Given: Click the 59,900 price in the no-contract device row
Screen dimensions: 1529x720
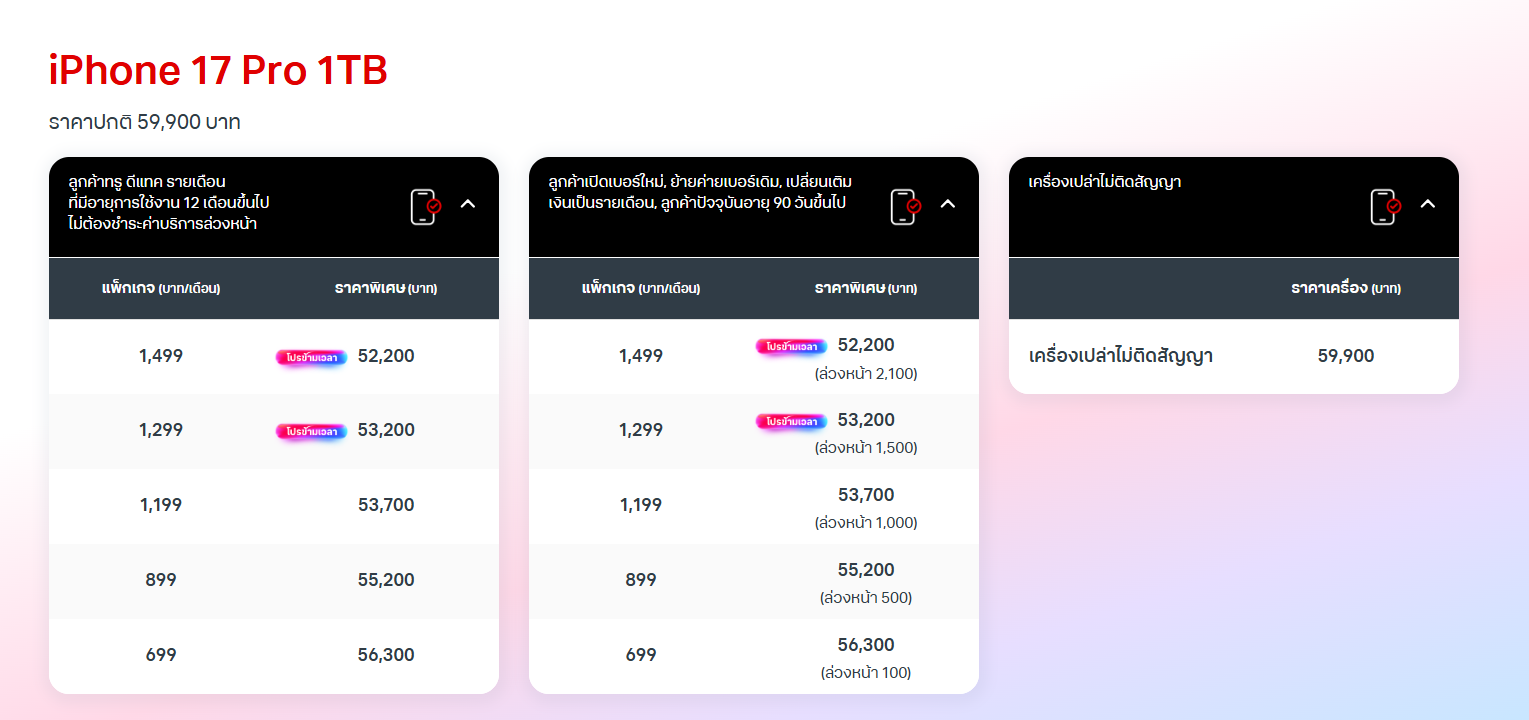Looking at the screenshot, I should point(1346,356).
